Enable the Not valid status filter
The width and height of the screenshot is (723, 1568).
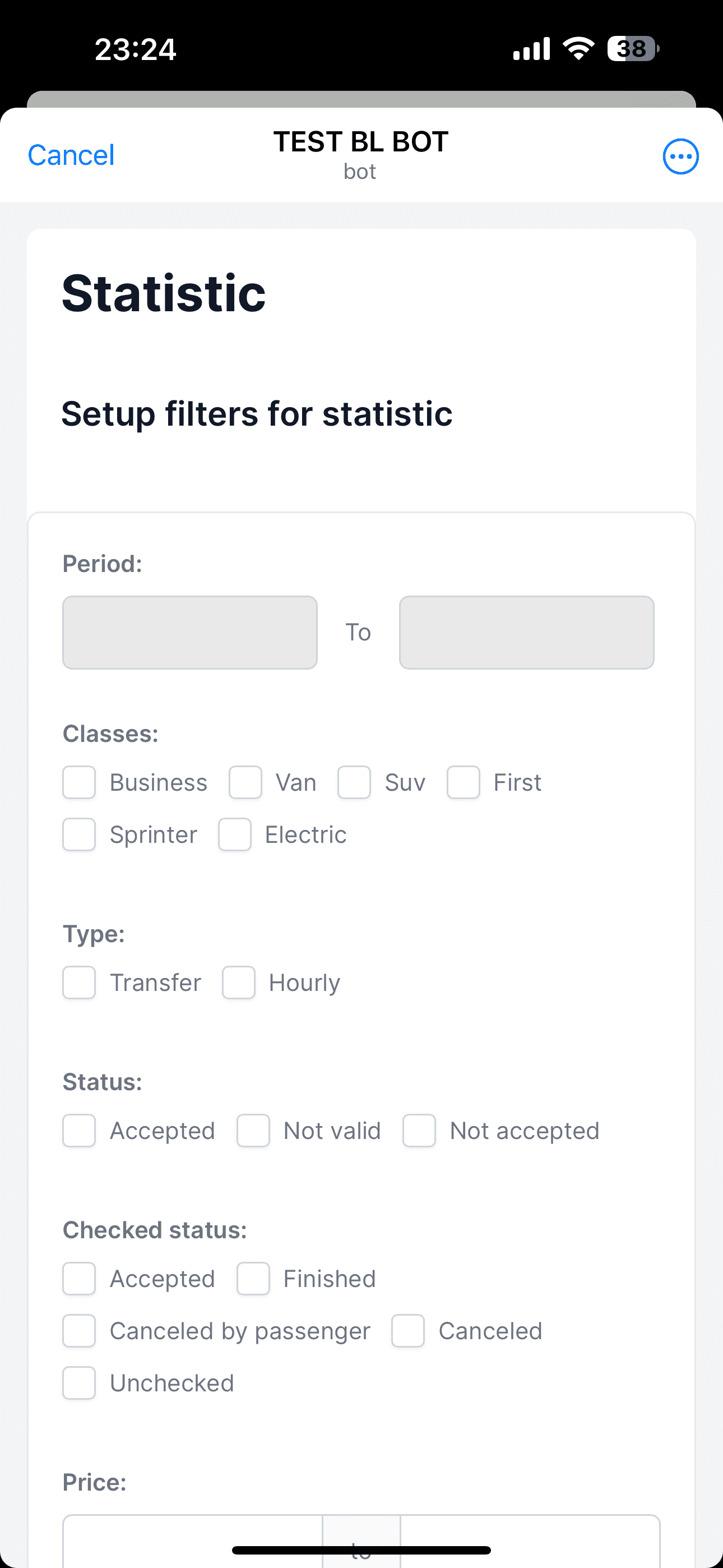[x=253, y=1131]
